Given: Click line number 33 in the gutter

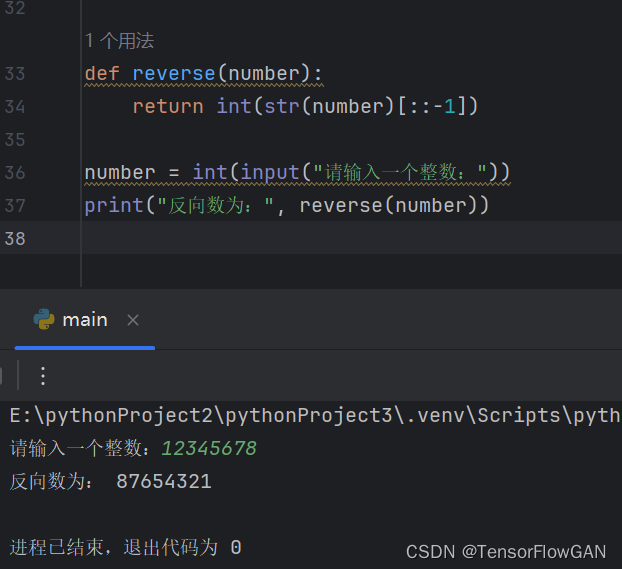Looking at the screenshot, I should coord(15,73).
